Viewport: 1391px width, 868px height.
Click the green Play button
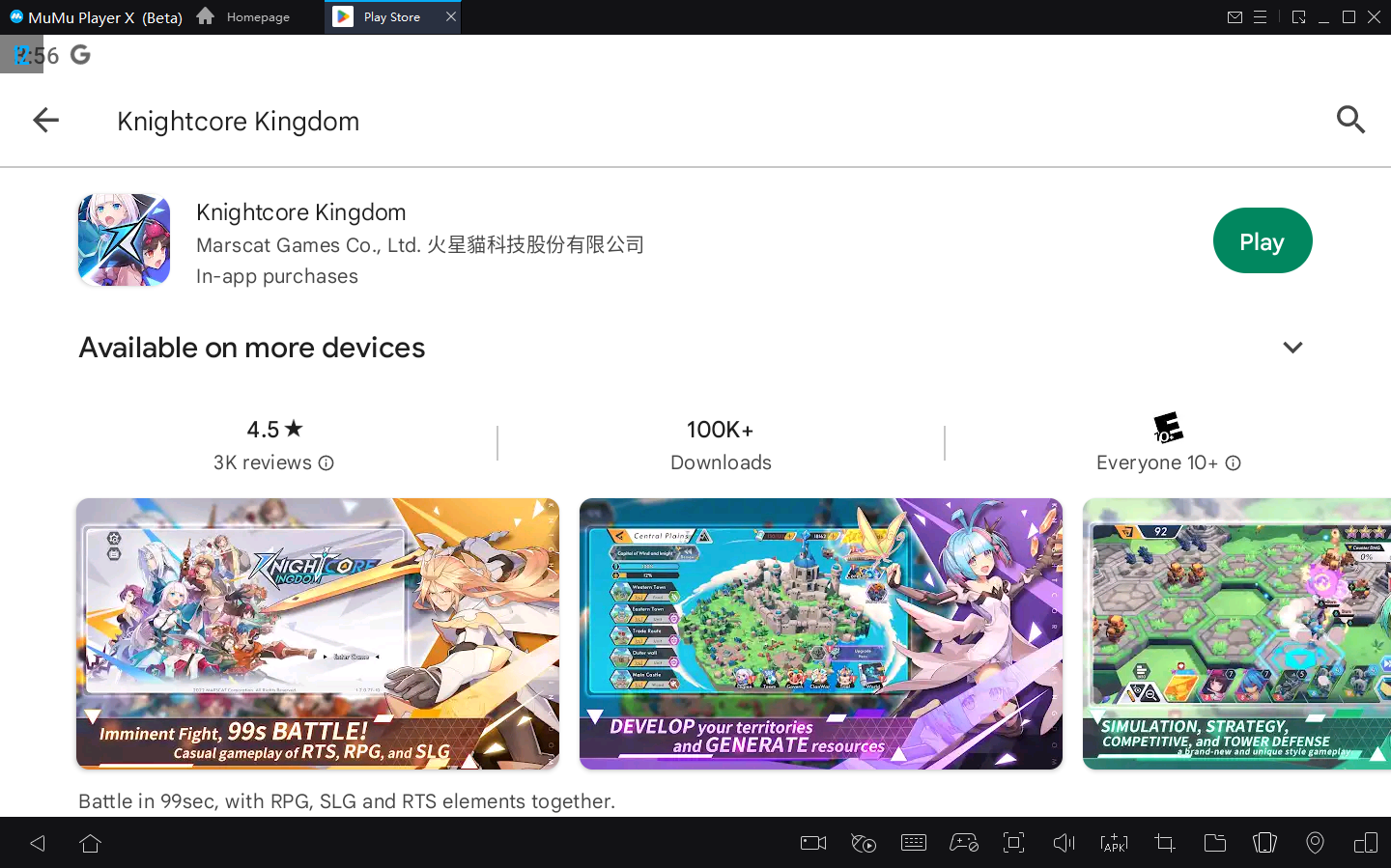coord(1262,240)
